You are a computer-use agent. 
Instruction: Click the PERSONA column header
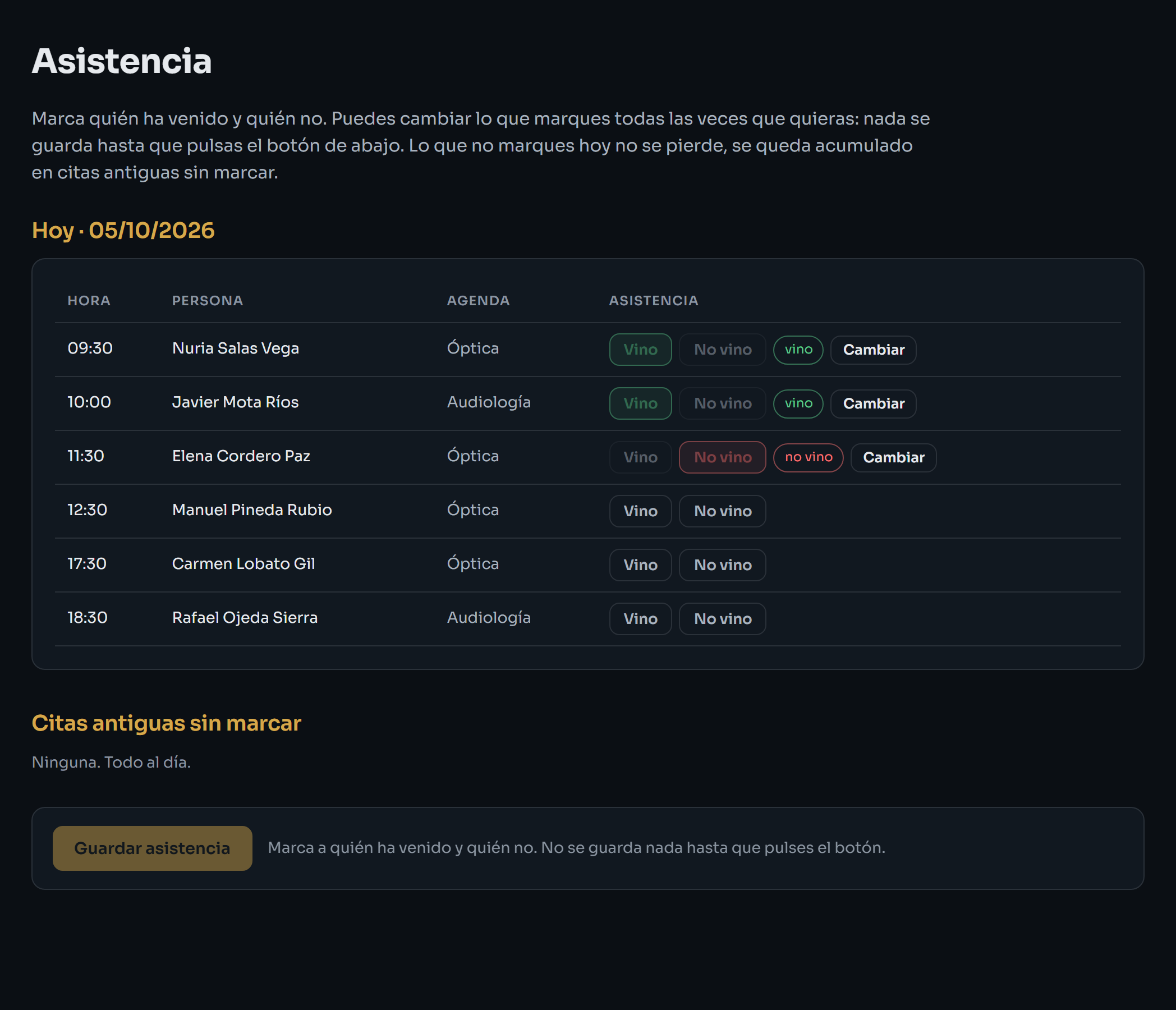[207, 300]
